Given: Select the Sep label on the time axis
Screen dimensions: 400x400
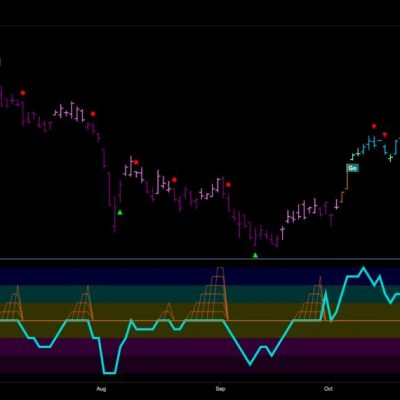Looking at the screenshot, I should (220, 389).
